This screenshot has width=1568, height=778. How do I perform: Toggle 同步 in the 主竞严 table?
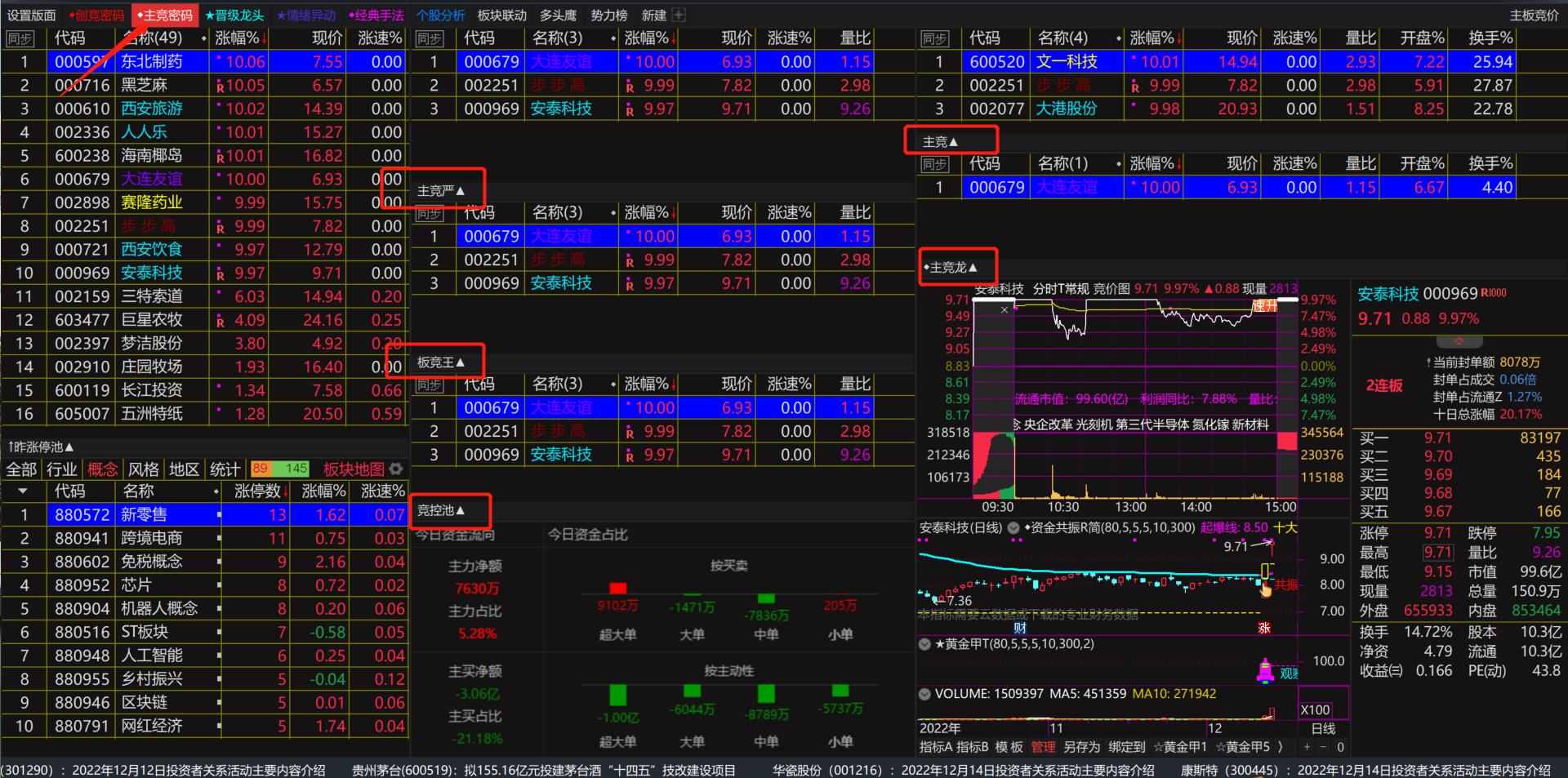[x=429, y=213]
